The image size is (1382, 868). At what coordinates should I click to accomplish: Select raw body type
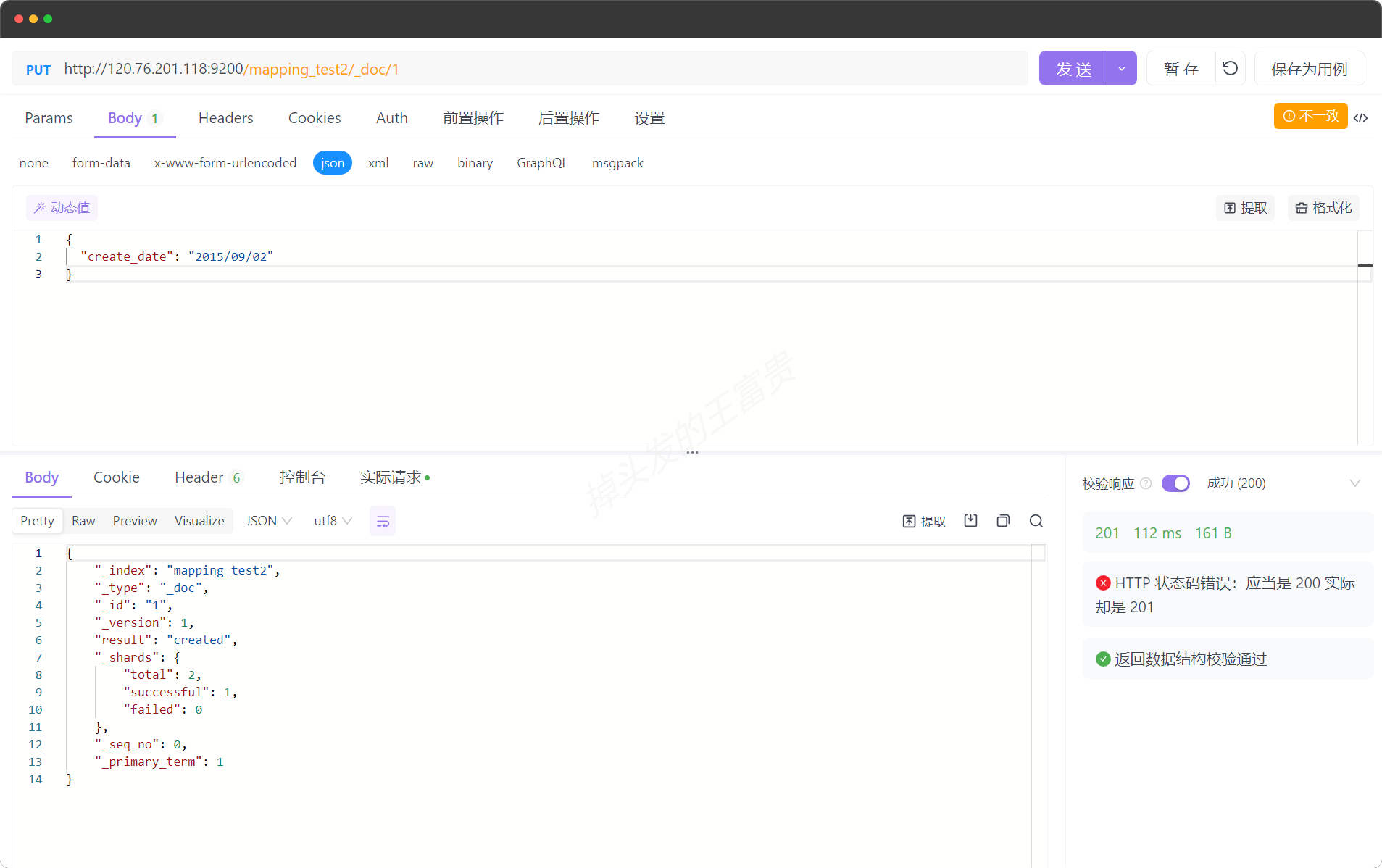coord(423,163)
